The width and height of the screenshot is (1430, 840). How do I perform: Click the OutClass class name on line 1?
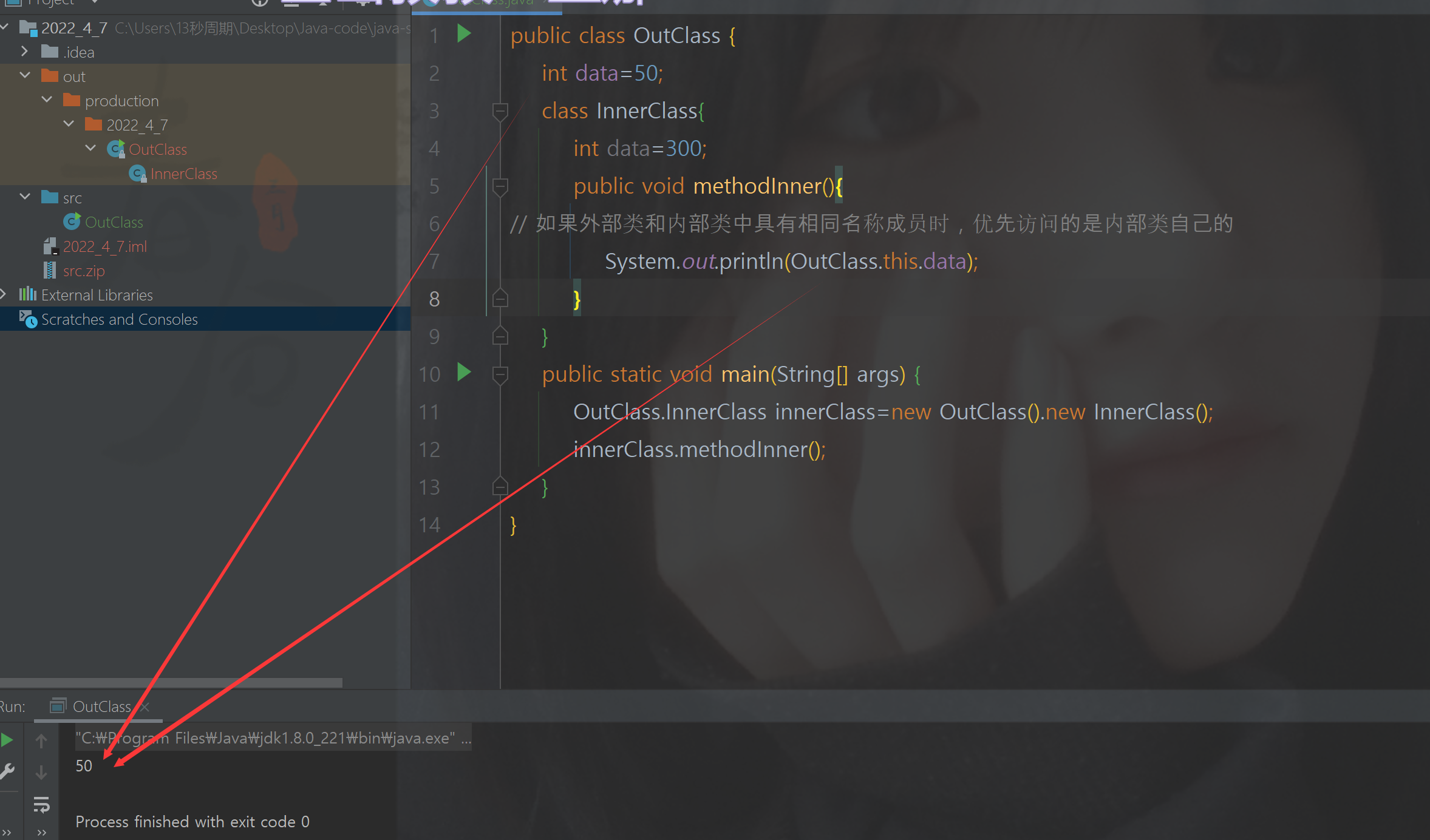pyautogui.click(x=676, y=36)
